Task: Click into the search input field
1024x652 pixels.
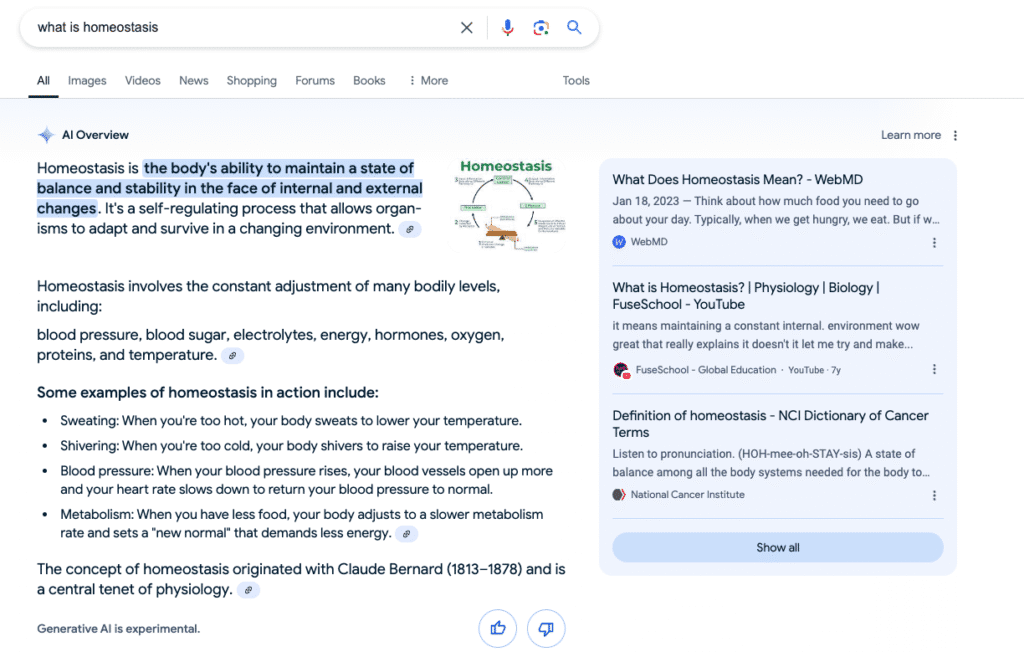Action: pyautogui.click(x=240, y=28)
